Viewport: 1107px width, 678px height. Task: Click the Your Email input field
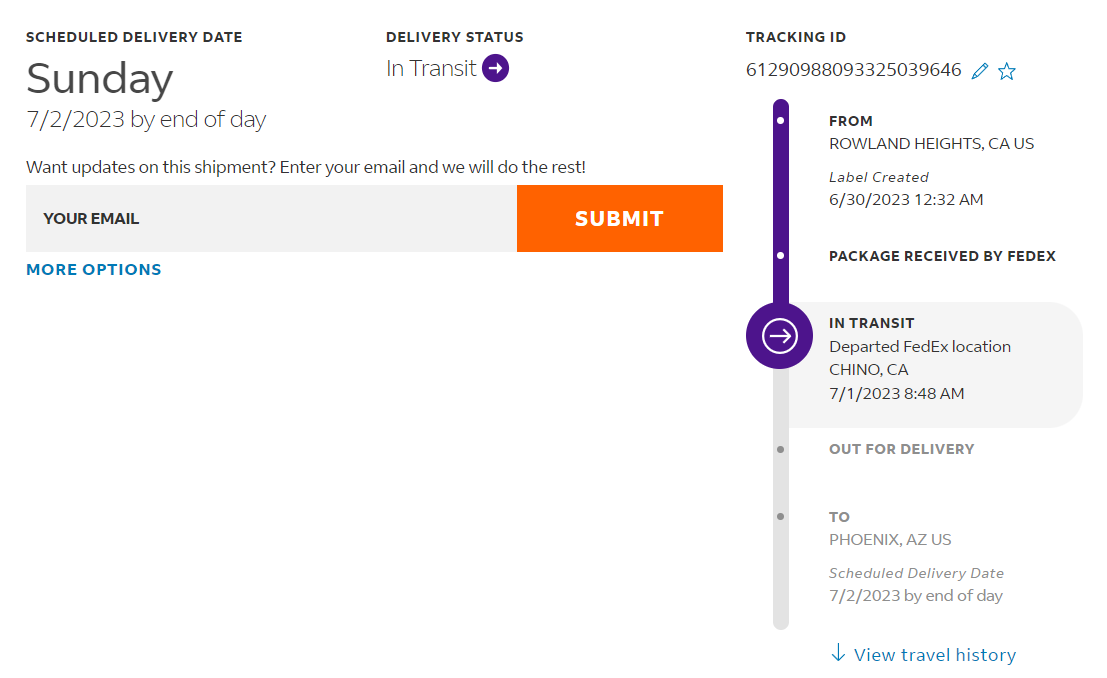[x=271, y=218]
